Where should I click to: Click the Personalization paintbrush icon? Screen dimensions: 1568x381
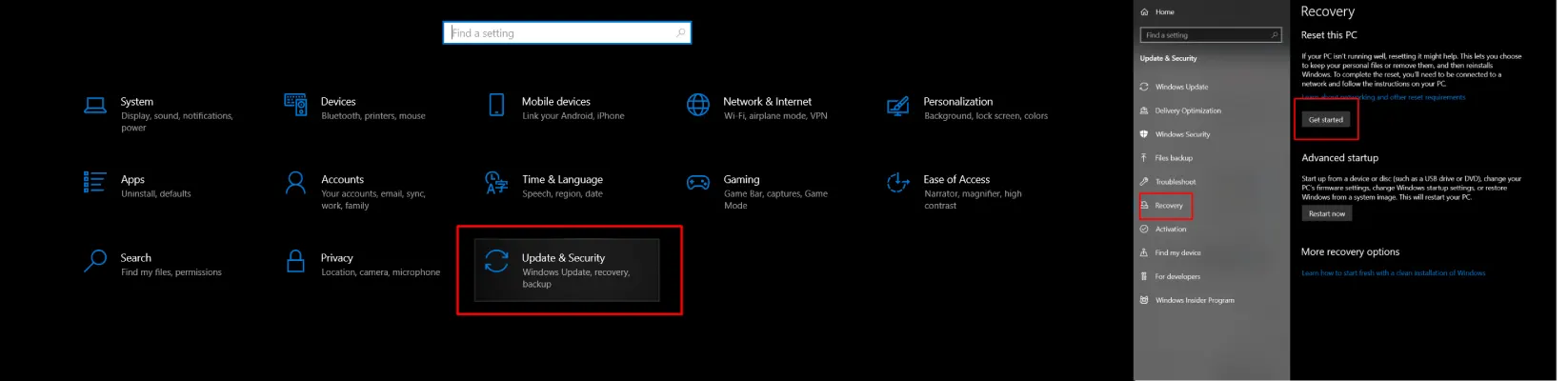tap(897, 105)
